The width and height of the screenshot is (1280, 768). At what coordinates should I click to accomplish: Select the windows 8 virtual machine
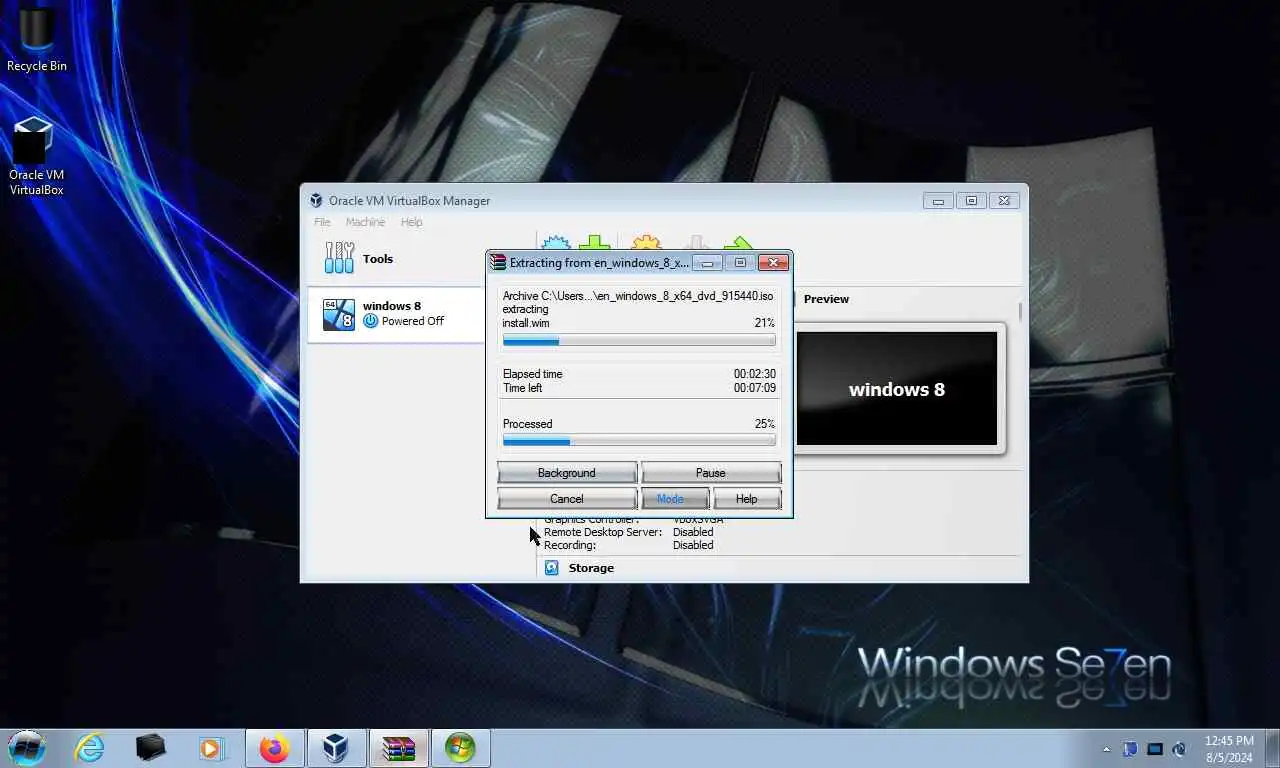pos(396,314)
